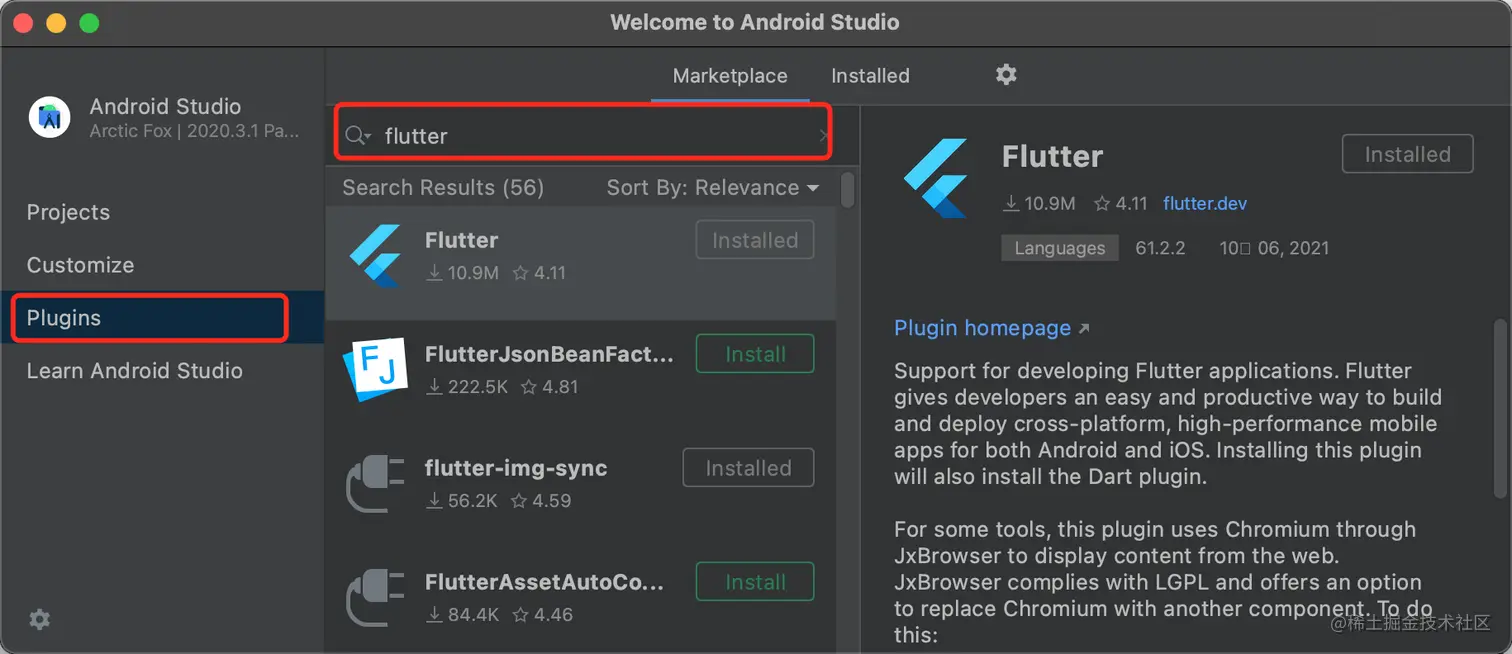Click the FlutterAssetAutoCompletion plug icon
The height and width of the screenshot is (654, 1512).
point(375,598)
